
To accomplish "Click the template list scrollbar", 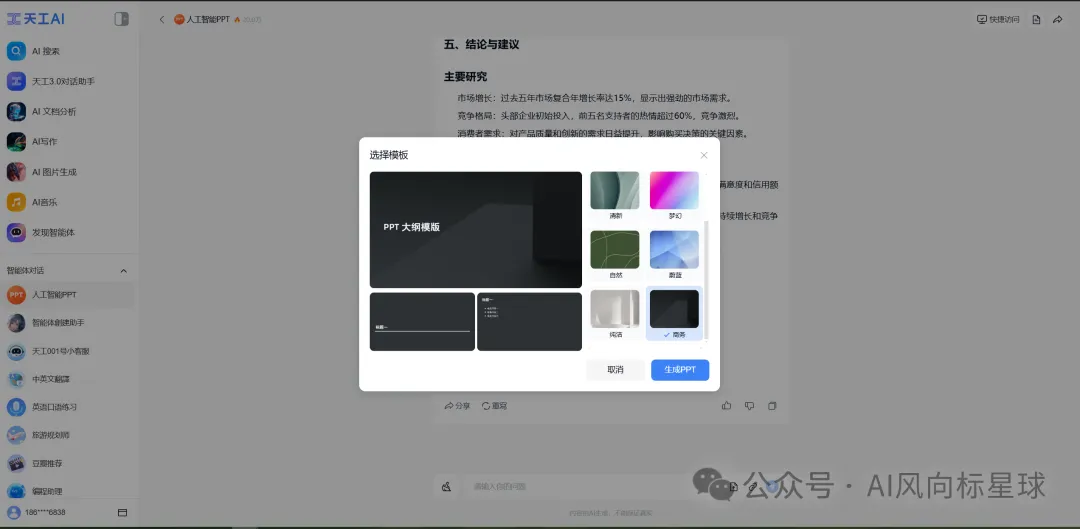I will coord(705,279).
